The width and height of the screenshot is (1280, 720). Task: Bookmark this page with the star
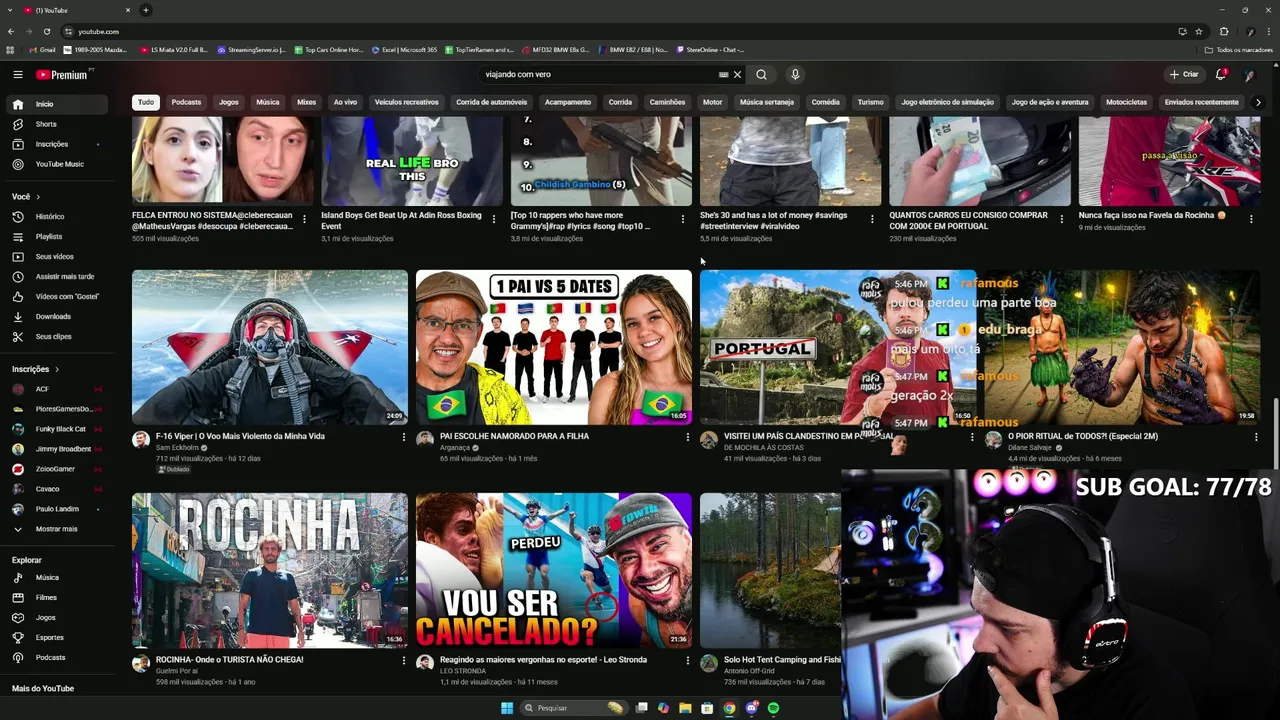(x=1199, y=31)
